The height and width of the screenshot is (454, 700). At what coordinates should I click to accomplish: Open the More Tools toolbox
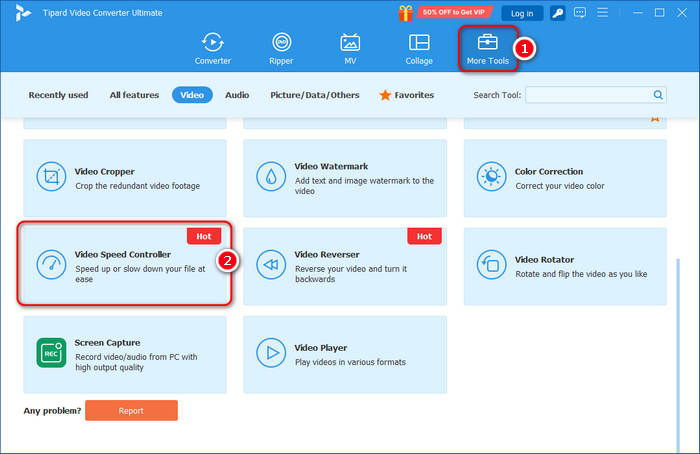(488, 49)
